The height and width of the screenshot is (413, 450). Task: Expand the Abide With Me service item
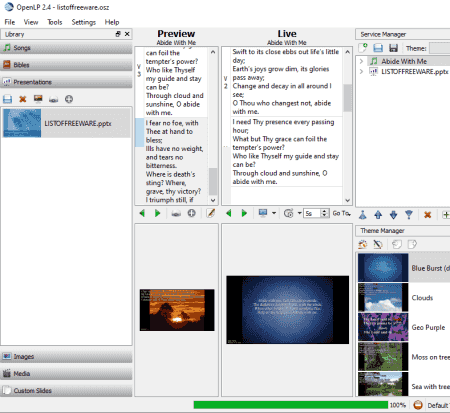pos(361,61)
